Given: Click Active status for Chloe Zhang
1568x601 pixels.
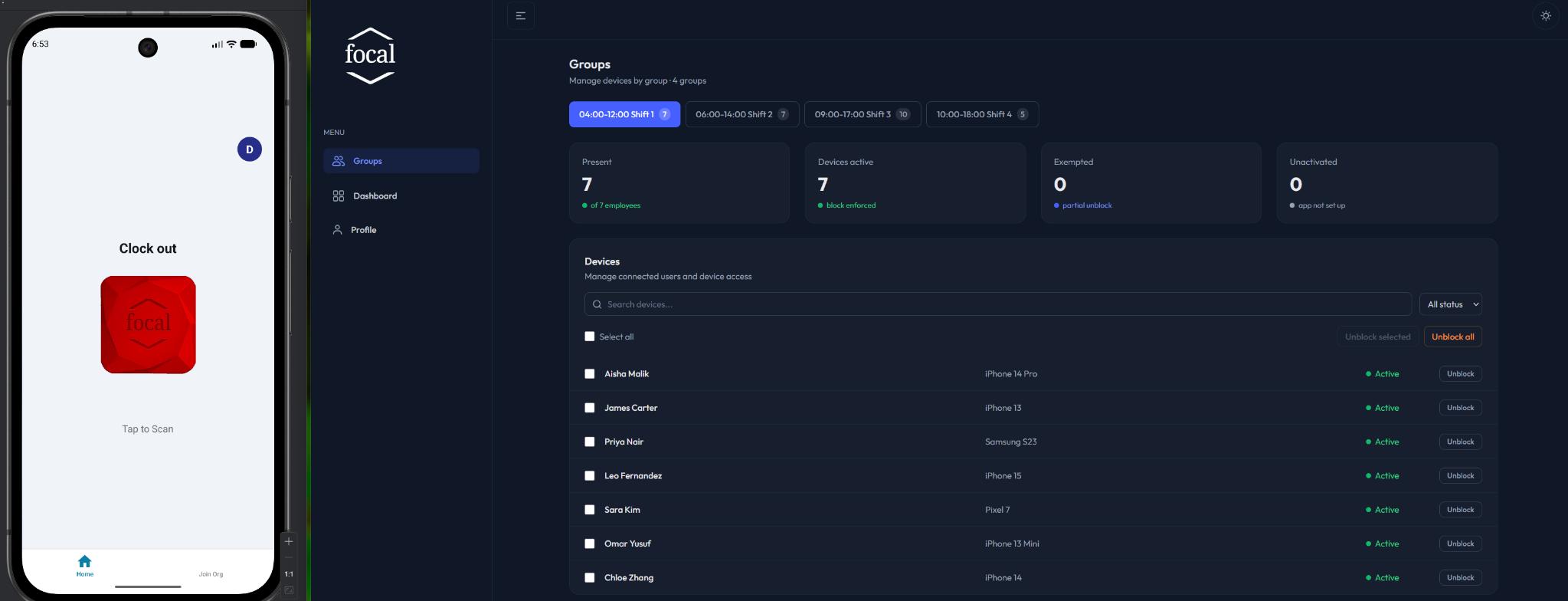Looking at the screenshot, I should coord(1383,578).
